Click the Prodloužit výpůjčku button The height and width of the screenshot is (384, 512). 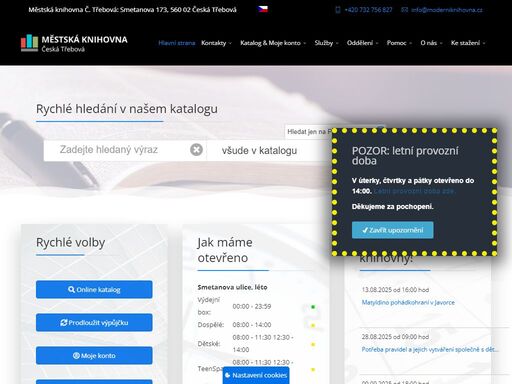94,322
